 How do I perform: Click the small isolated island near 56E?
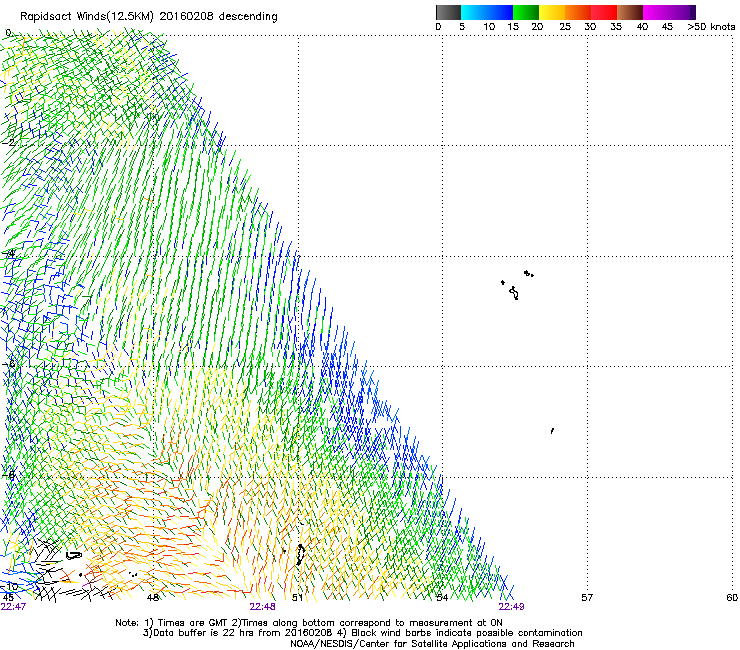(x=552, y=431)
